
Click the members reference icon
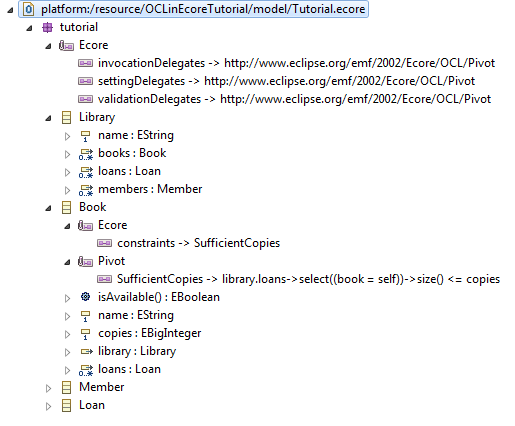click(x=86, y=190)
